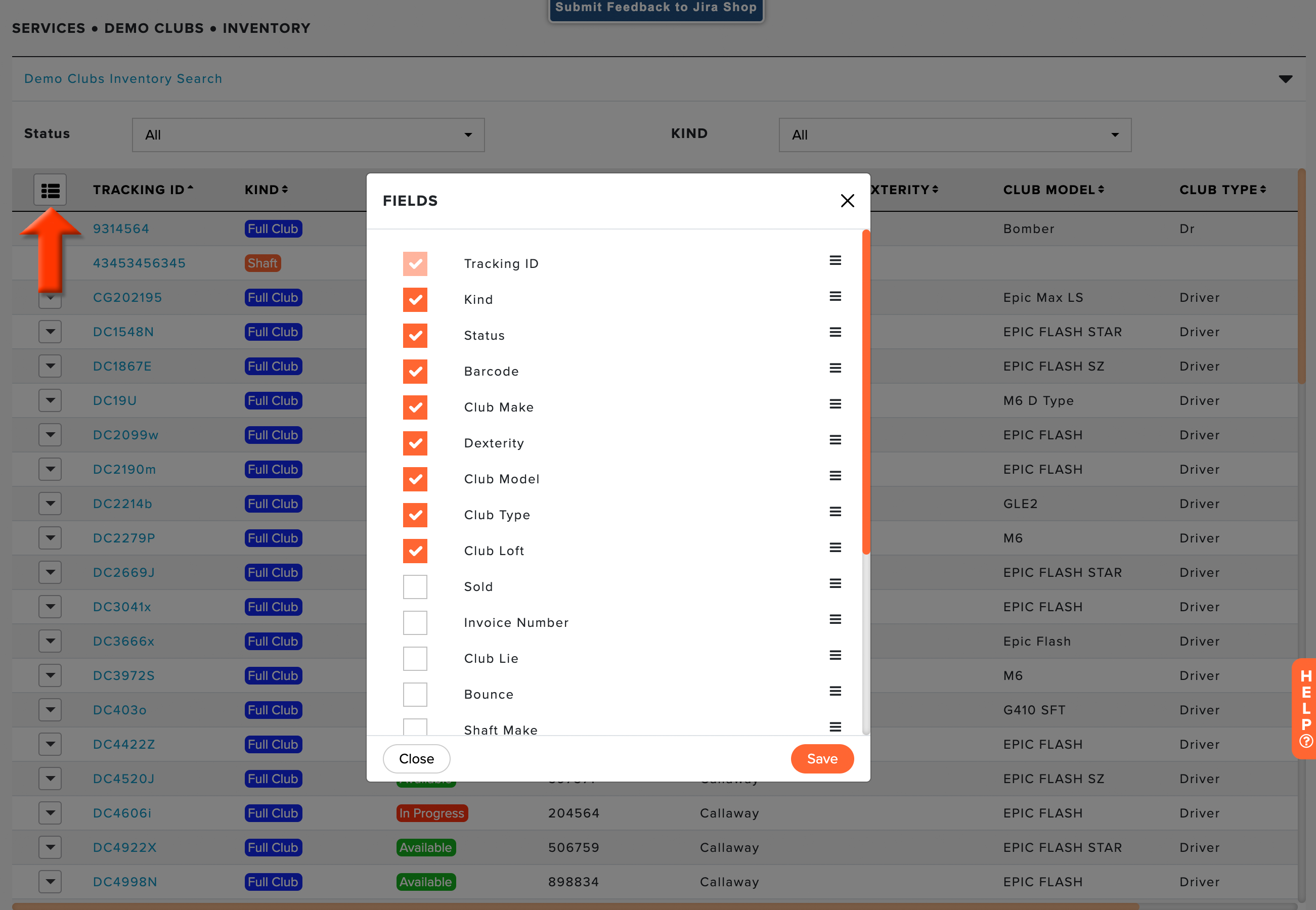Image resolution: width=1316 pixels, height=910 pixels.
Task: Click the In Progress status badge
Action: pos(432,813)
